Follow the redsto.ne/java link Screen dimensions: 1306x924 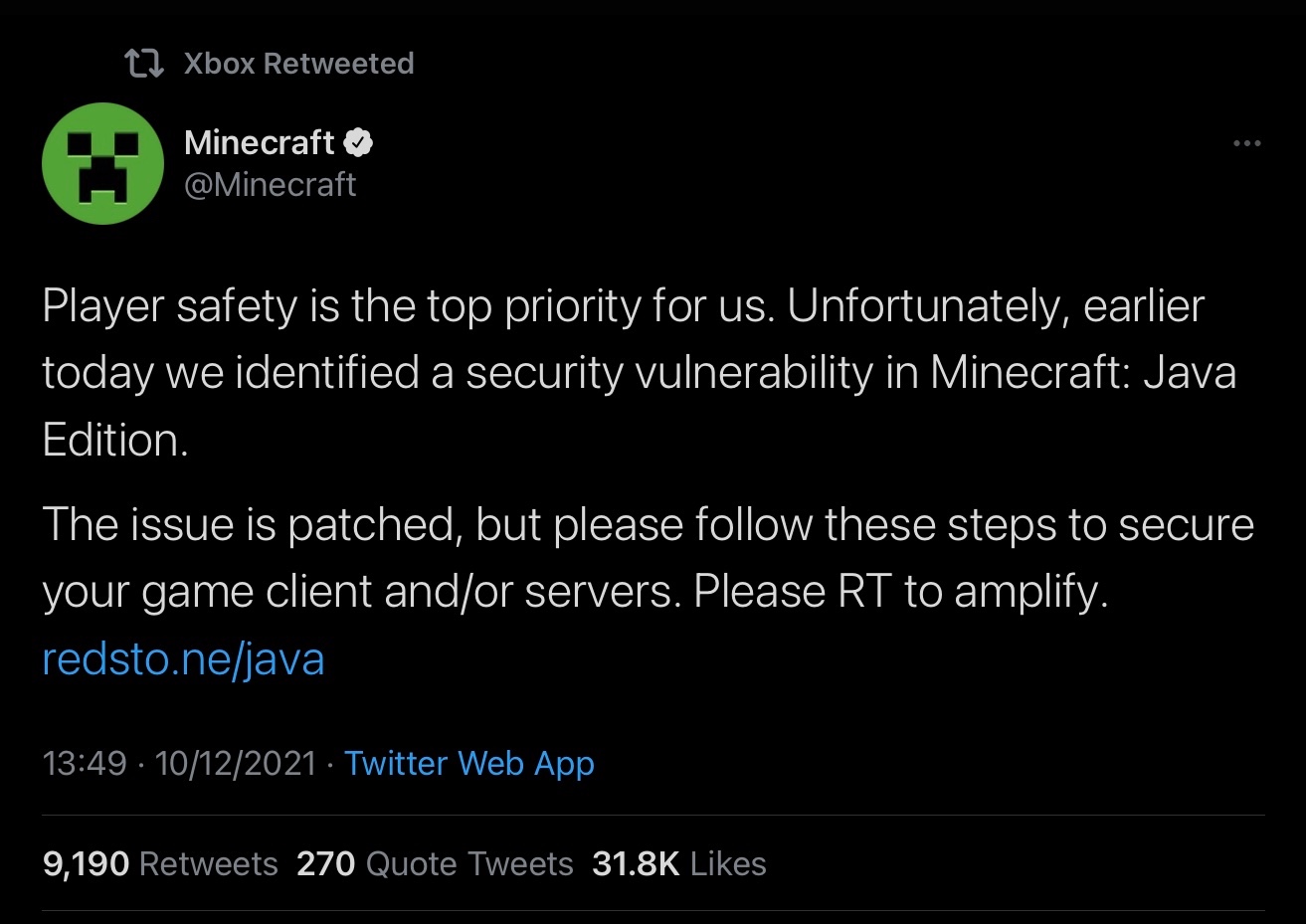(183, 658)
